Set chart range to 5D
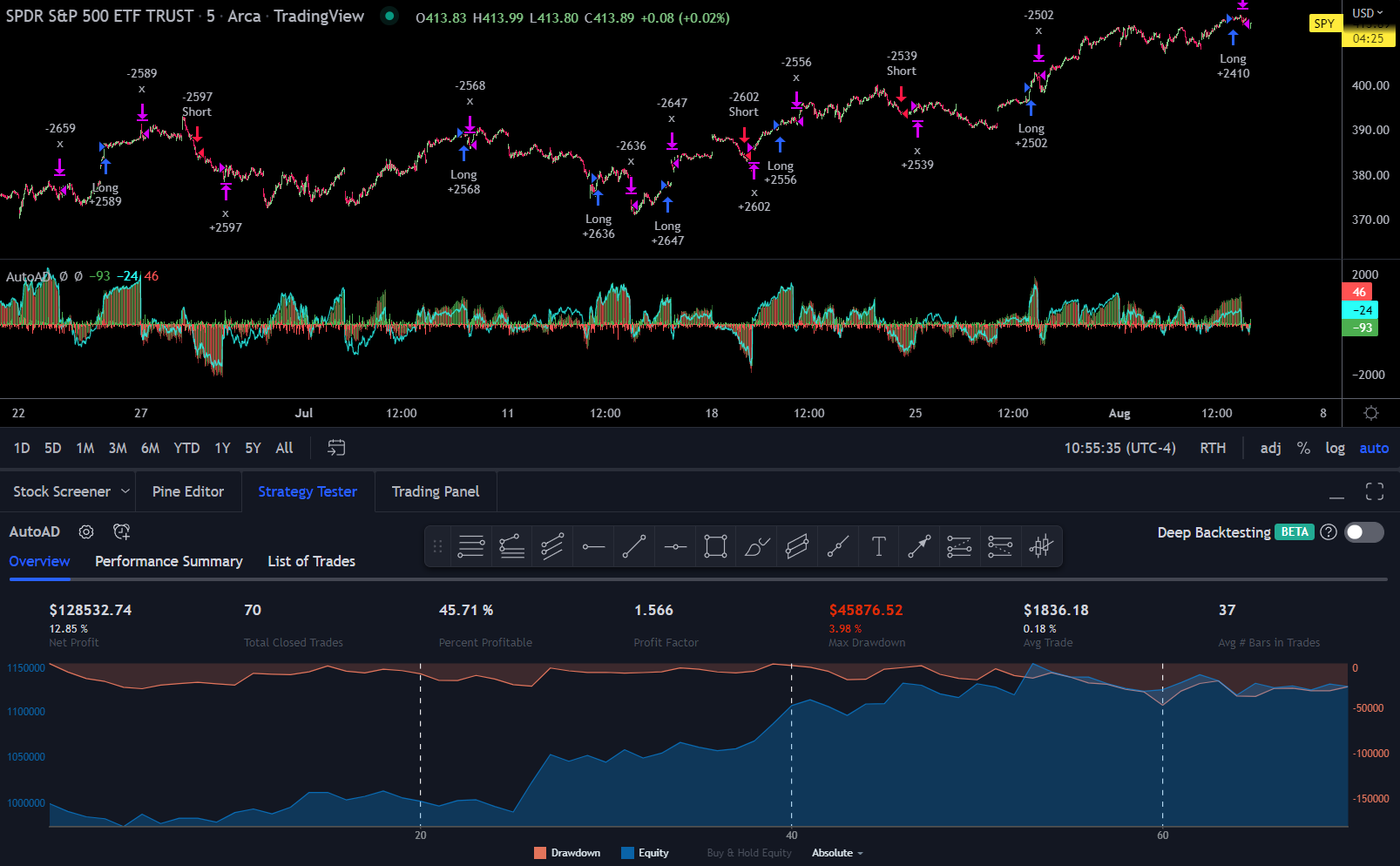Screen dimensions: 1400x866 click(53, 448)
